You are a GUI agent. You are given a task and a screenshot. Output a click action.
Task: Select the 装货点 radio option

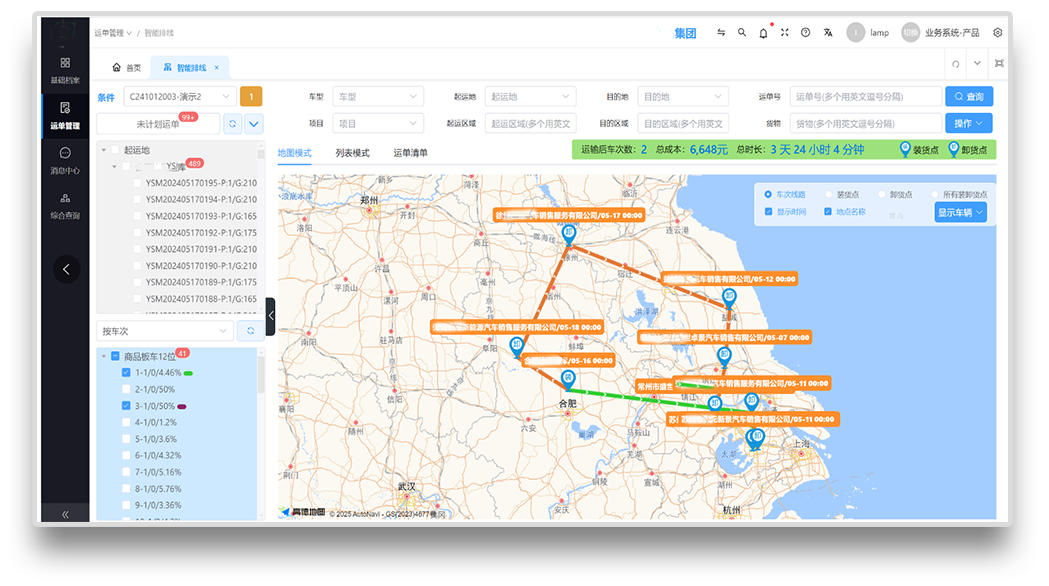click(828, 195)
